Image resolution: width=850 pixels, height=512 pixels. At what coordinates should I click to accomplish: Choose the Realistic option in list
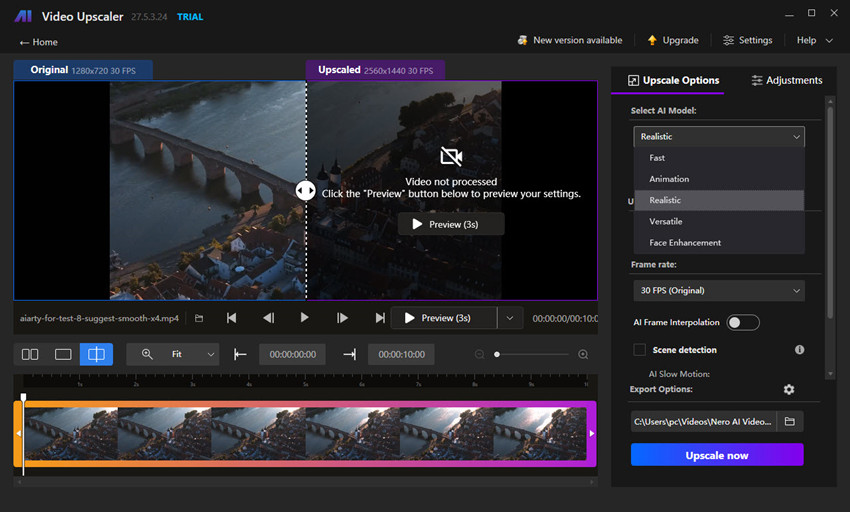coord(719,200)
